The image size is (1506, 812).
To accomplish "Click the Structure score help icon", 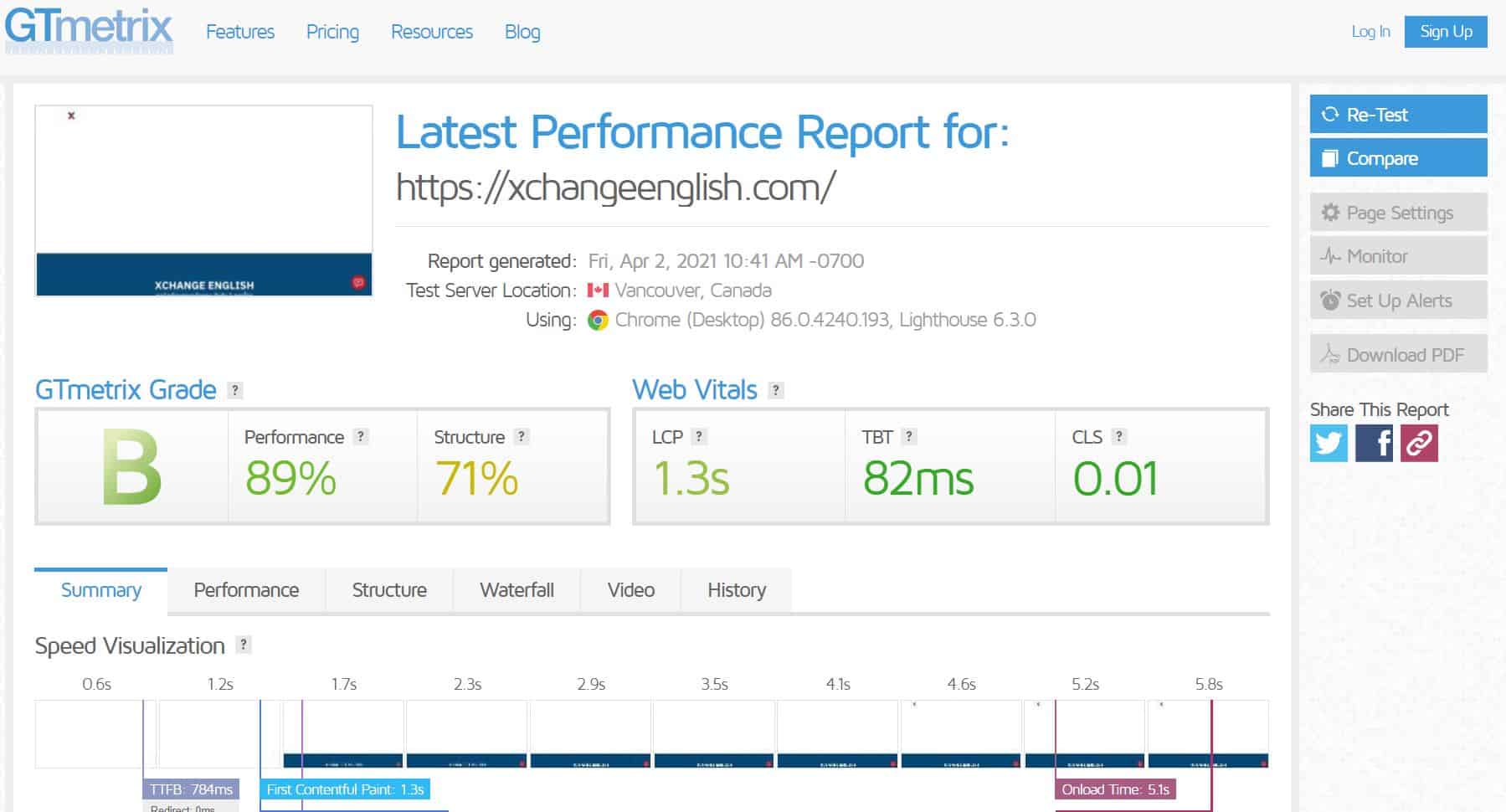I will pos(522,436).
